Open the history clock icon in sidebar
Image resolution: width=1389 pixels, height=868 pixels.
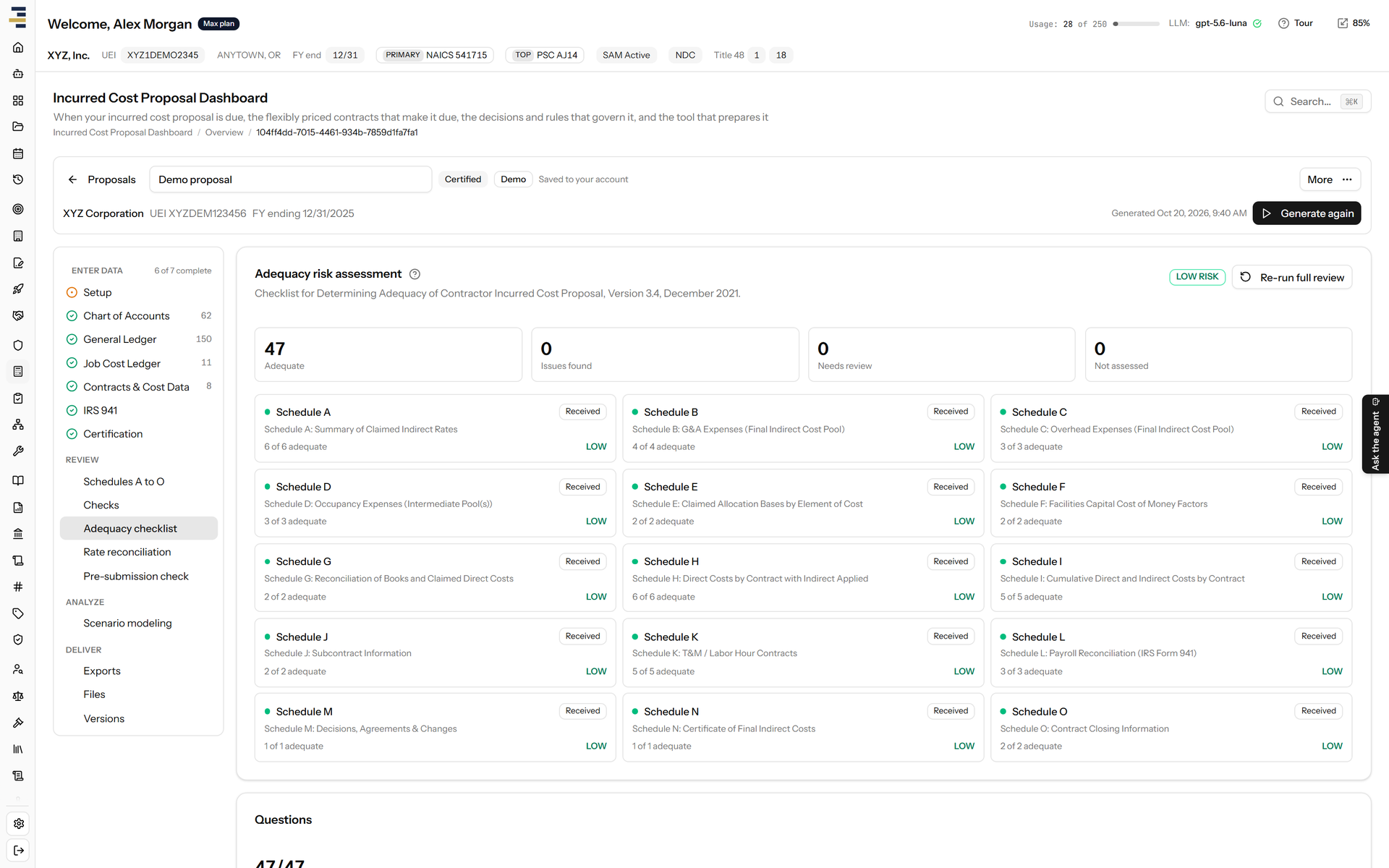(18, 179)
